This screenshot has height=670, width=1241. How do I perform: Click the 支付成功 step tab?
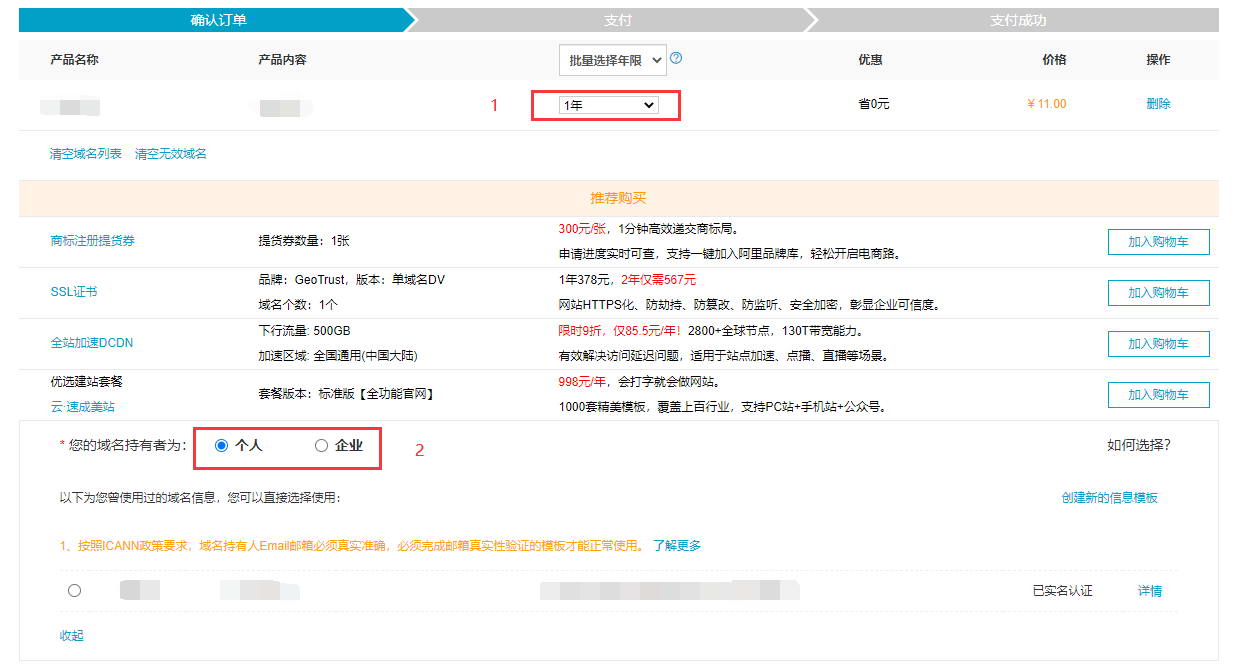point(1018,20)
